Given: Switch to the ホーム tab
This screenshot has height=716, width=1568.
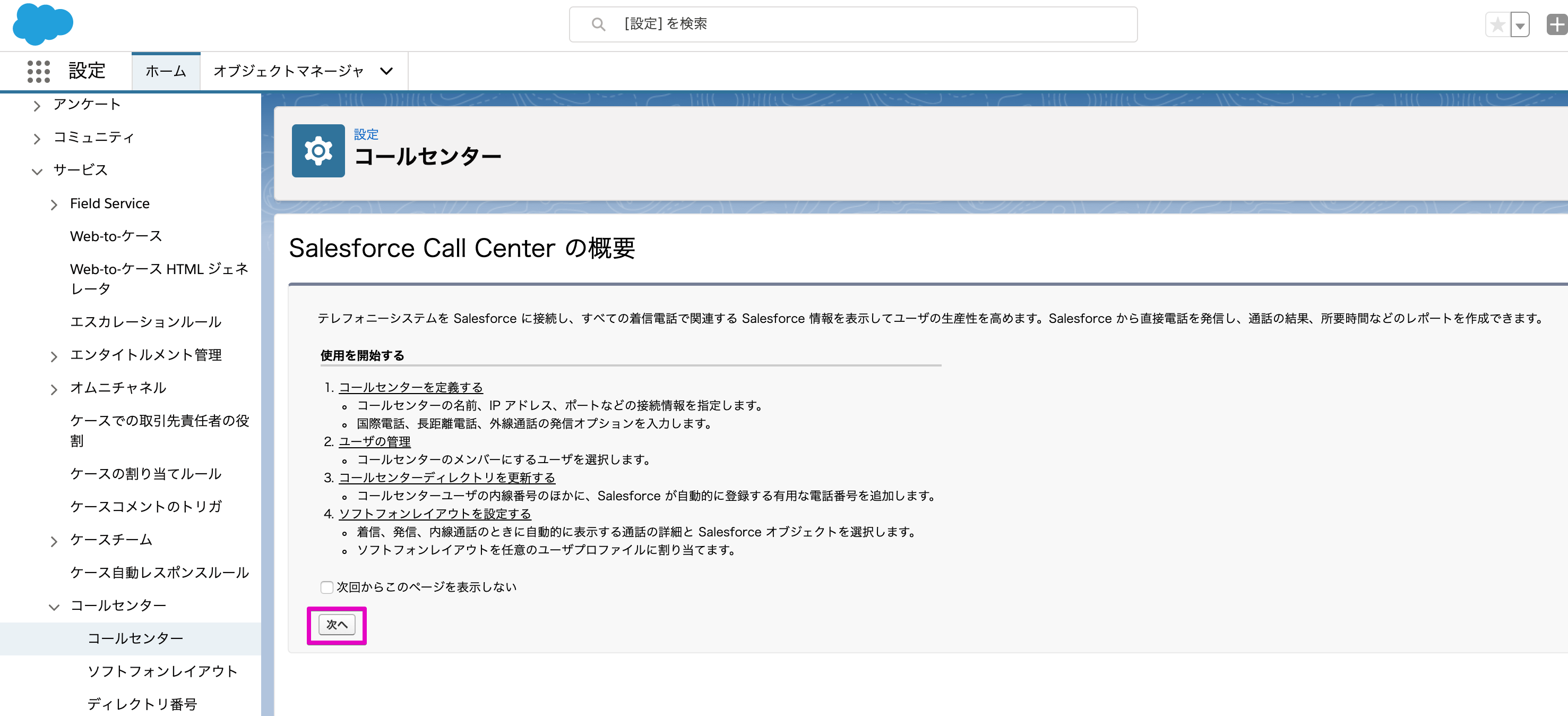Looking at the screenshot, I should (166, 71).
